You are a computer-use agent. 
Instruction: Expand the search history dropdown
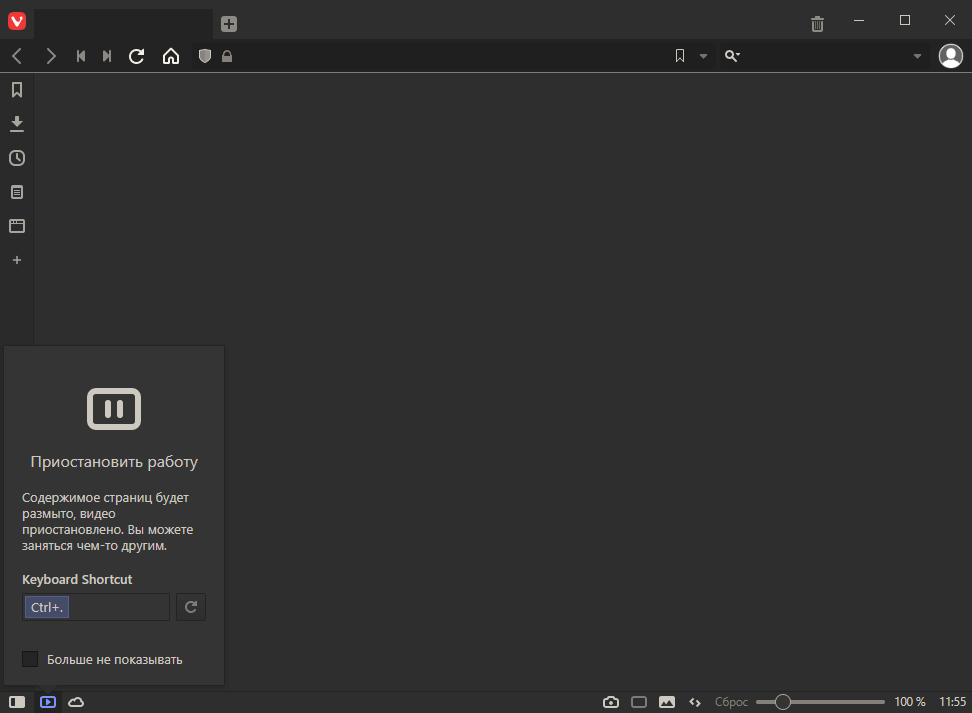(x=917, y=56)
